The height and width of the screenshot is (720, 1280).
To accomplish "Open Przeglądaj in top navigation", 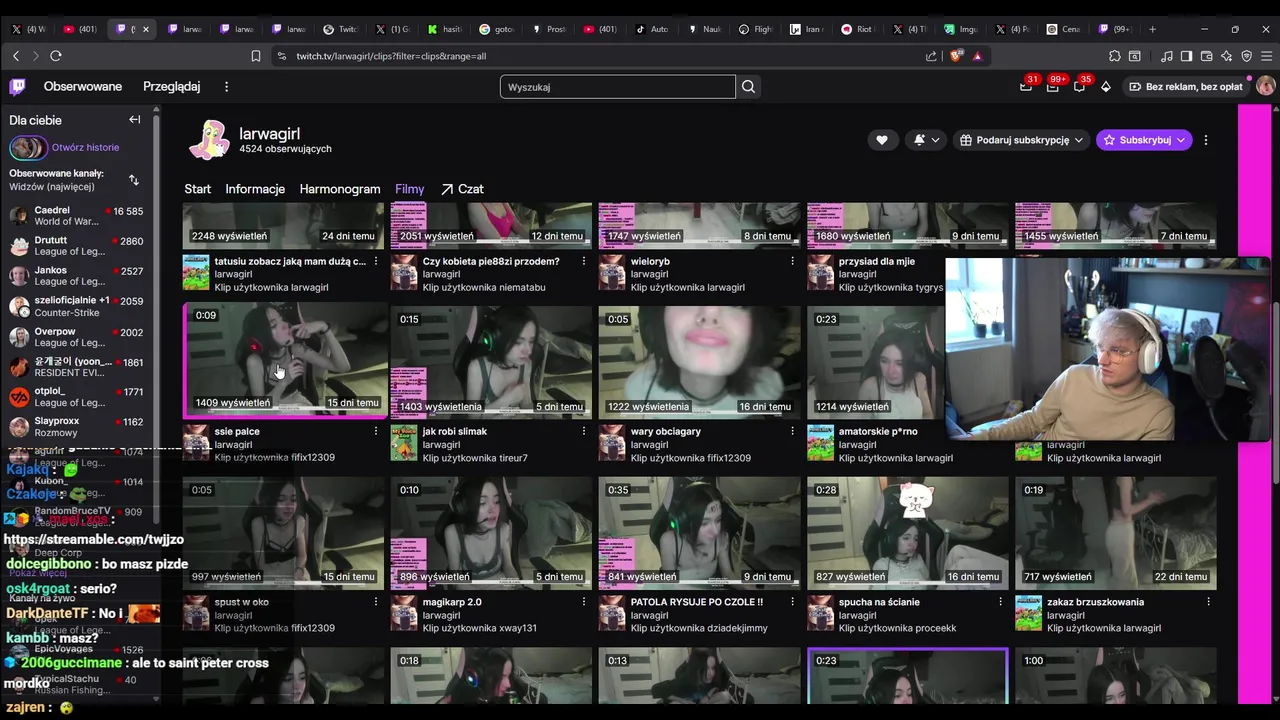I will pos(172,87).
